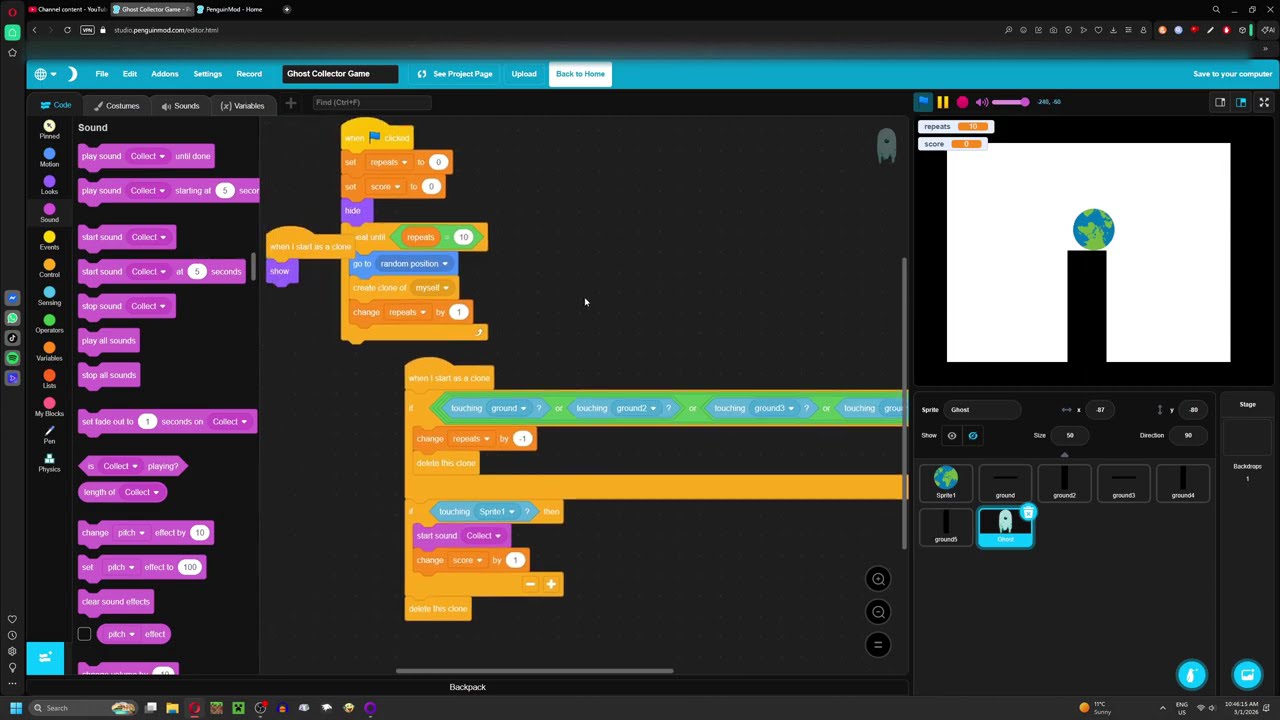
Task: Click the minus on the if block
Action: (x=530, y=585)
